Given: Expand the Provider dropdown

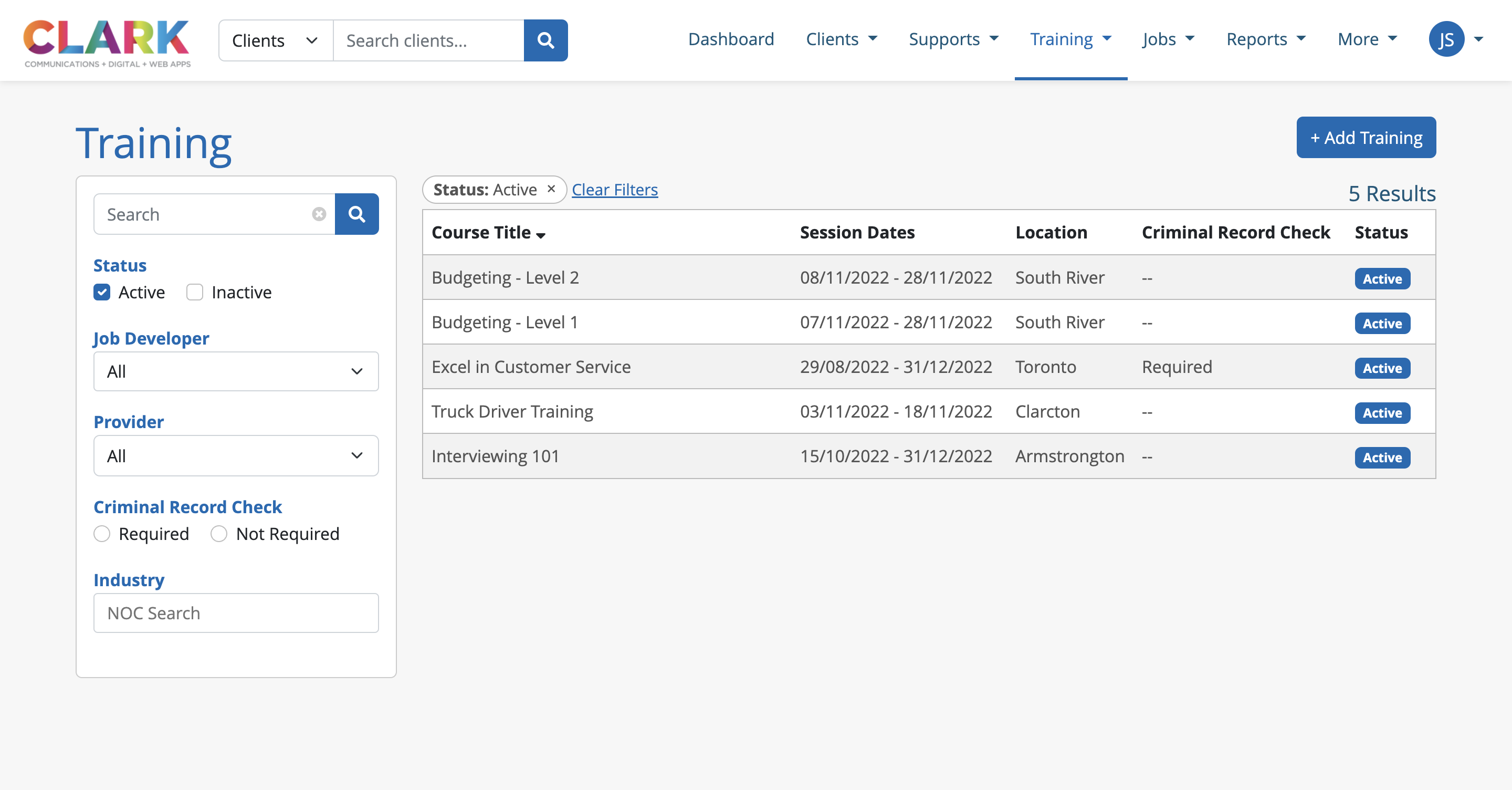Looking at the screenshot, I should [236, 456].
